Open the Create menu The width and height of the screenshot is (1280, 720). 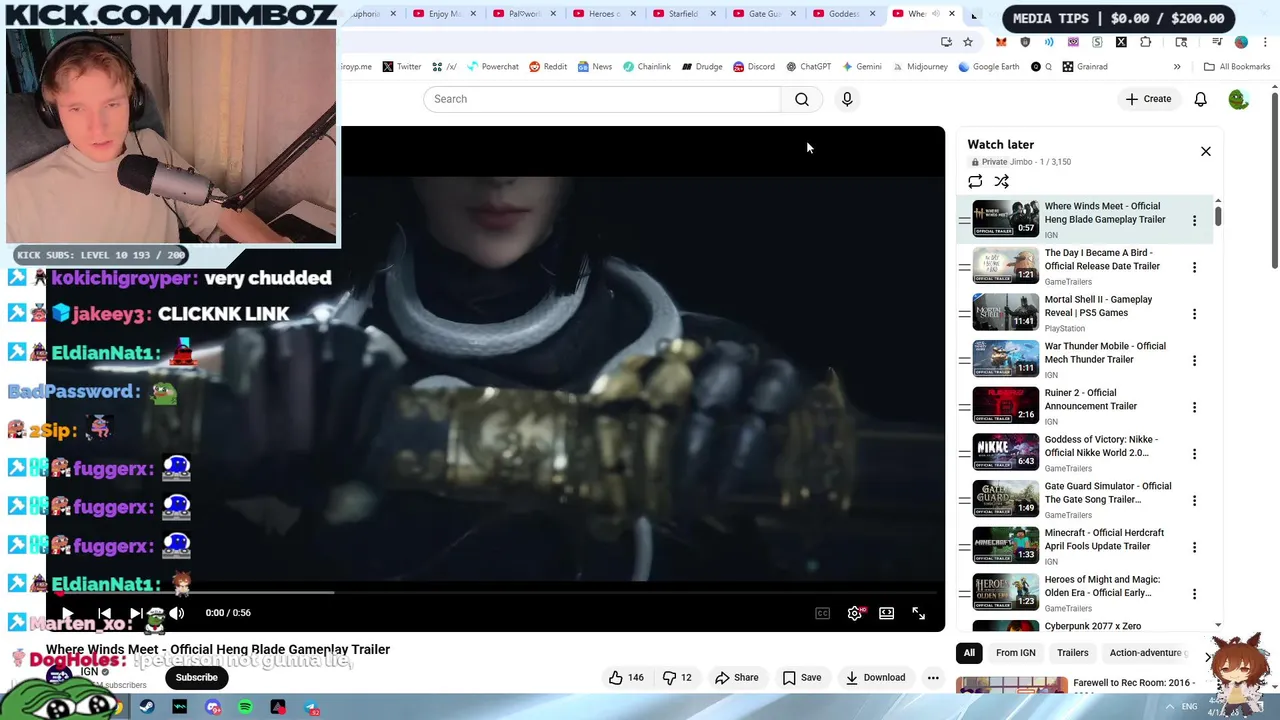1148,99
